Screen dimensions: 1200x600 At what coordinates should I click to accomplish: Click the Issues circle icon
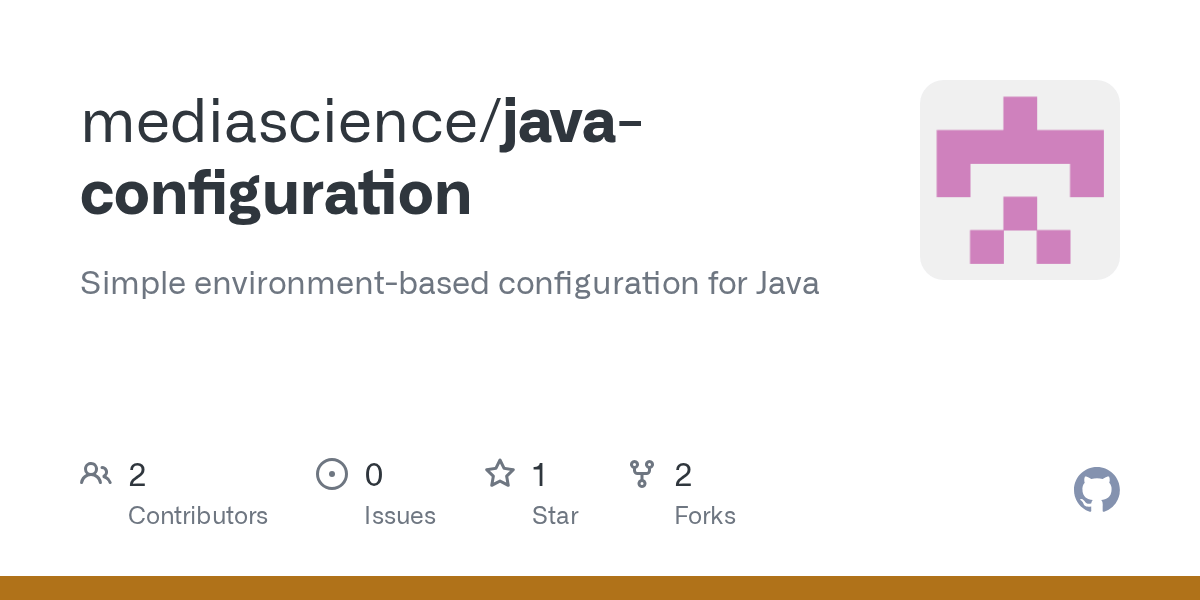[x=332, y=474]
